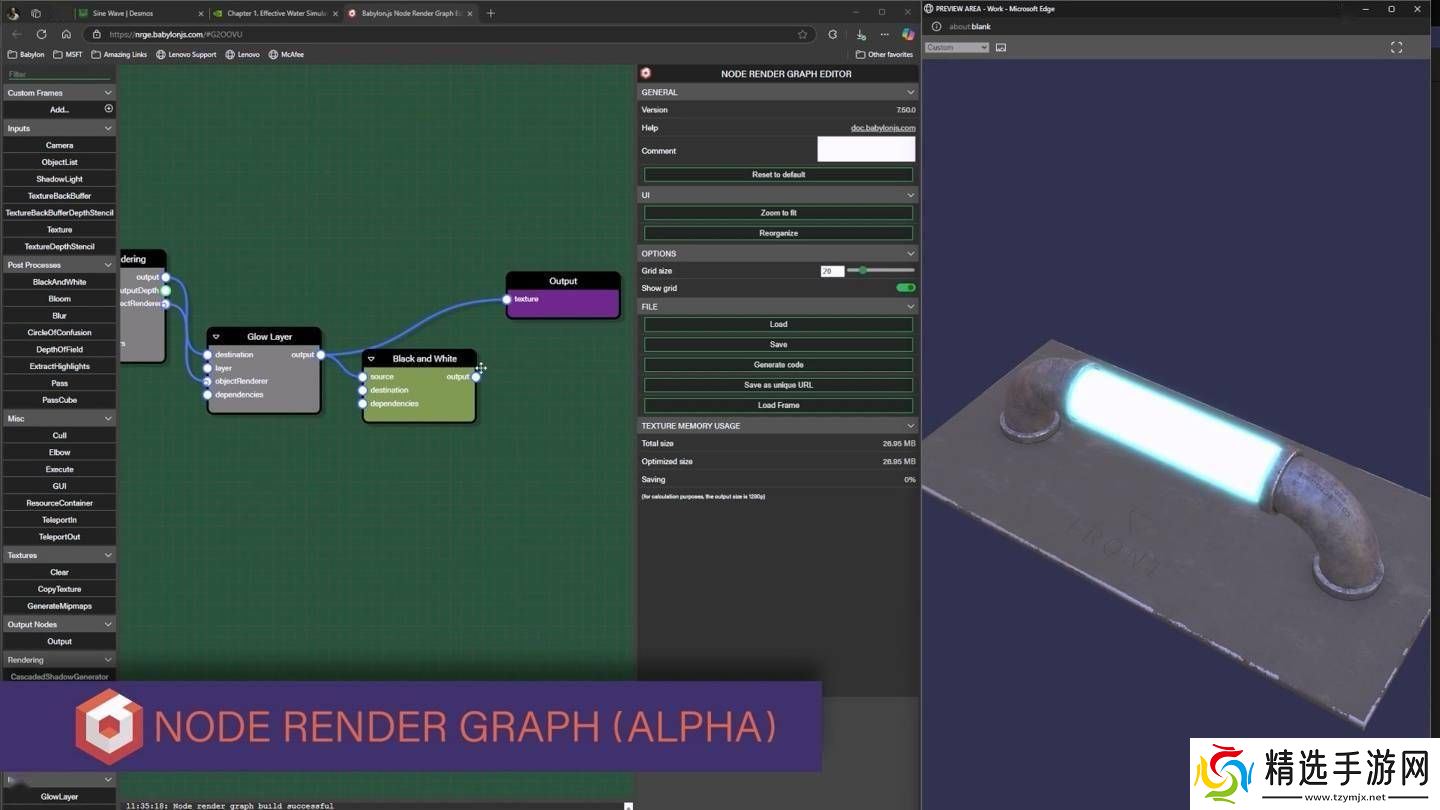This screenshot has height=810, width=1440.
Task: Click the Generate code button
Action: pos(778,365)
